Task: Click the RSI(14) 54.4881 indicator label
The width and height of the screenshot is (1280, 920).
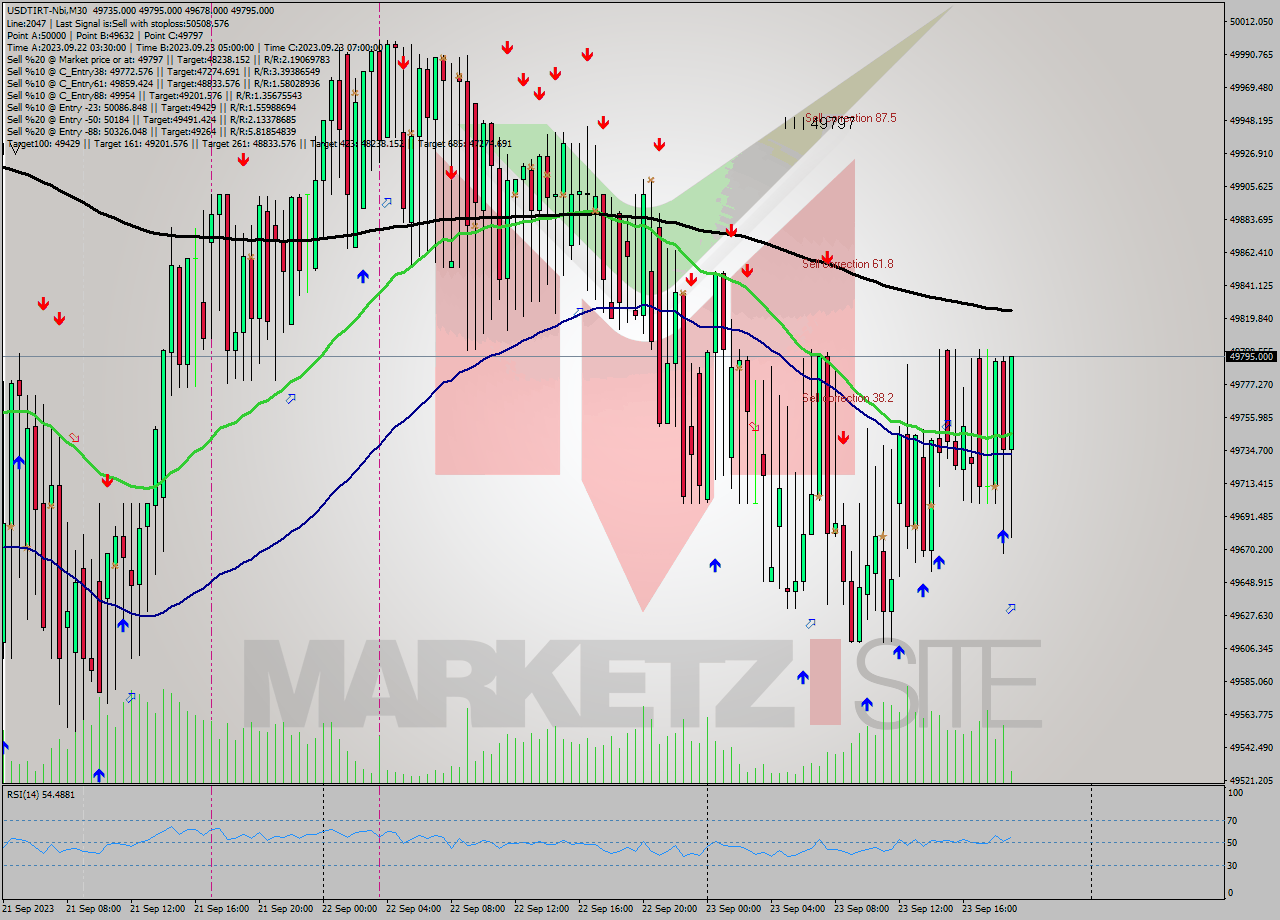Action: pyautogui.click(x=41, y=794)
